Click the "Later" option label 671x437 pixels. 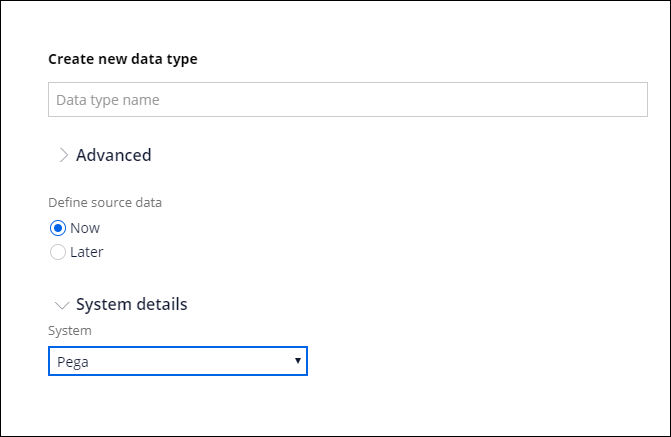click(87, 252)
